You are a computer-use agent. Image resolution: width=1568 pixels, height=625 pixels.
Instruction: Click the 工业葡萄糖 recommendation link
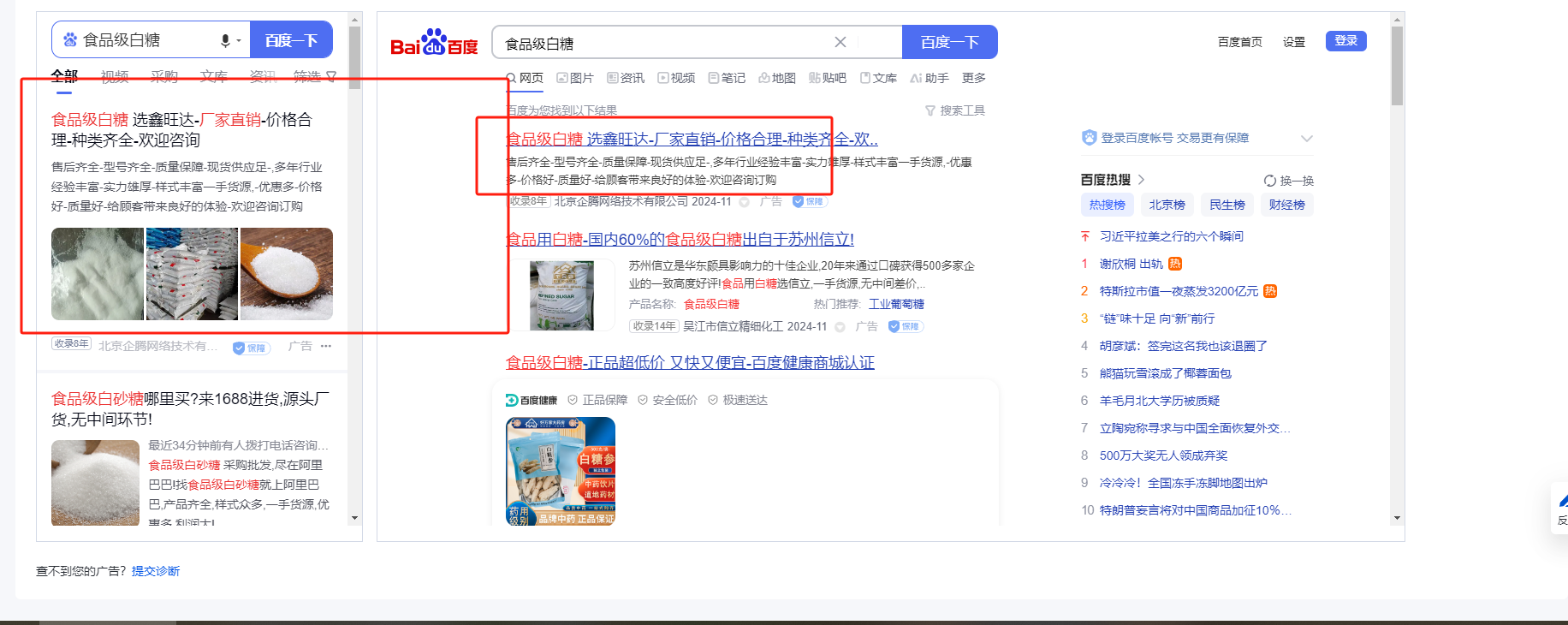pyautogui.click(x=896, y=304)
